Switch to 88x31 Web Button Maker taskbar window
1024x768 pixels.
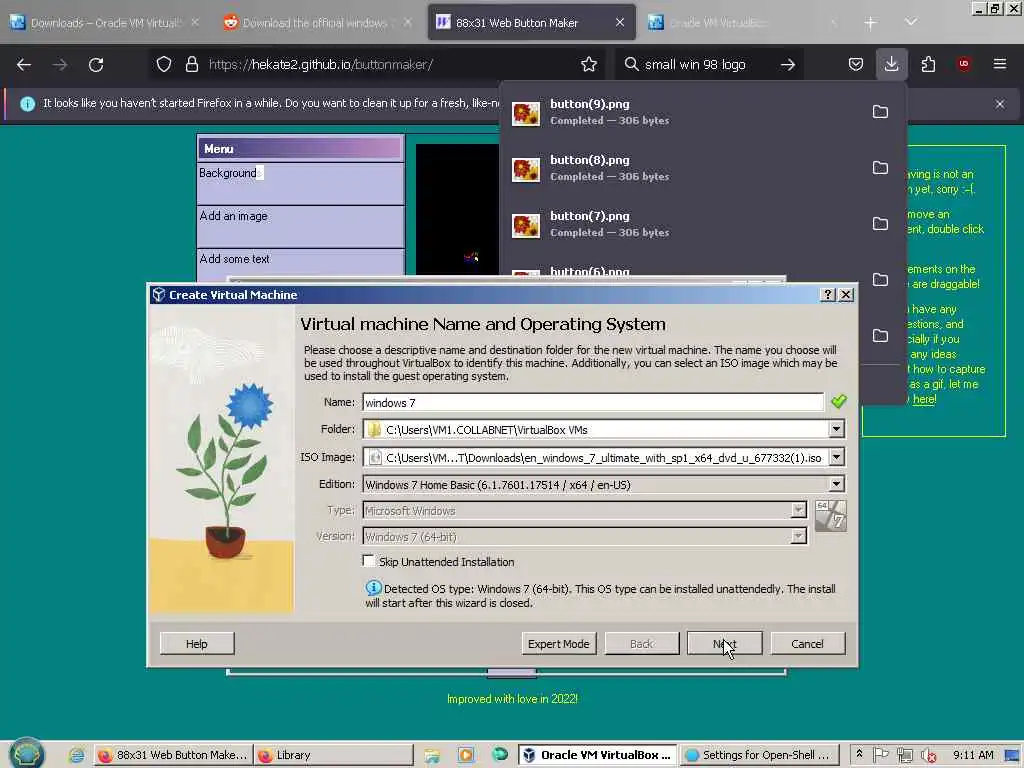[173, 755]
